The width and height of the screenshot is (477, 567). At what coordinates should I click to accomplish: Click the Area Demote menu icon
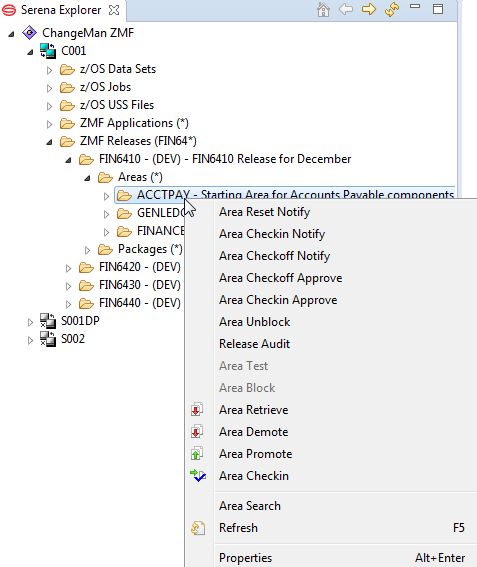[197, 432]
